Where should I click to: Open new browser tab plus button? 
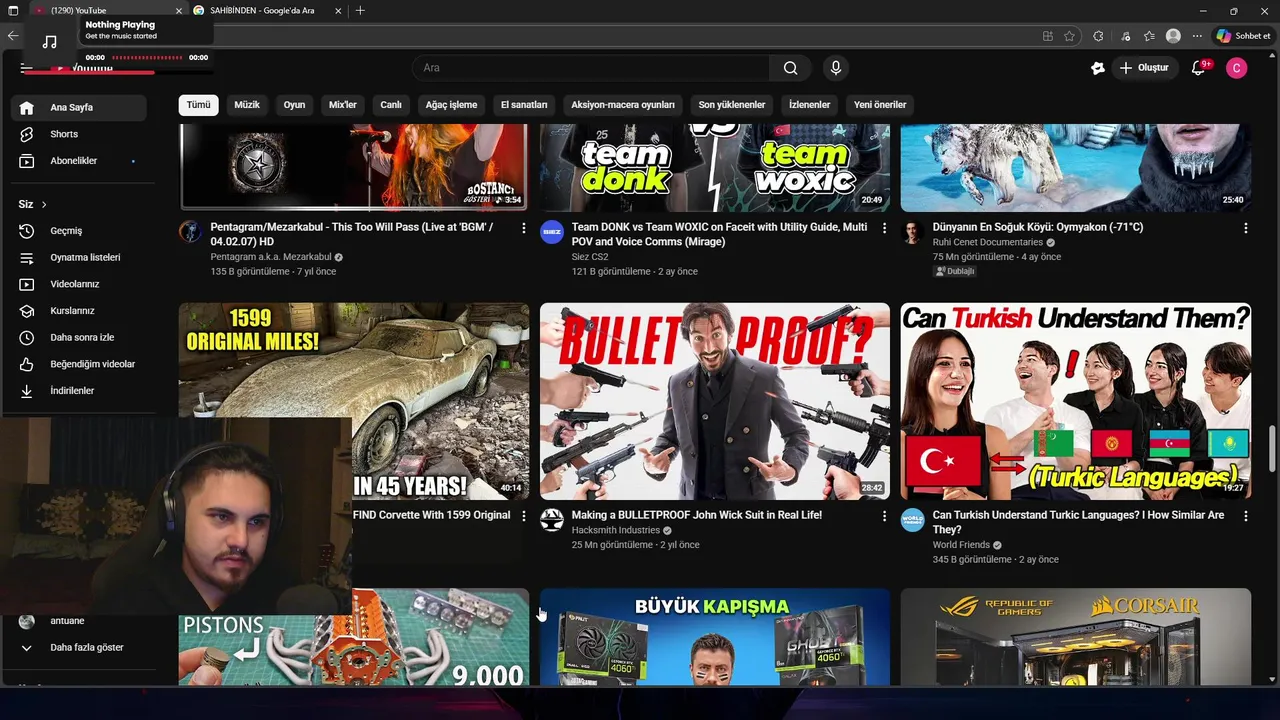click(x=360, y=10)
